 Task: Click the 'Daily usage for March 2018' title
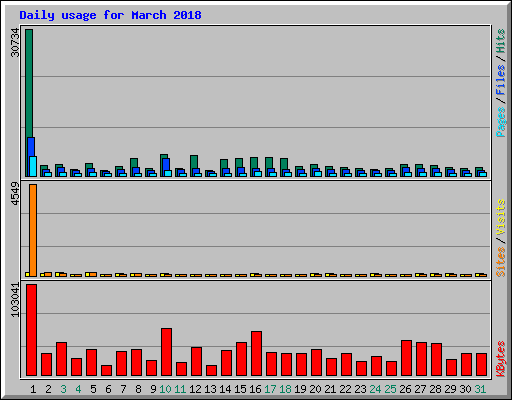(110, 15)
